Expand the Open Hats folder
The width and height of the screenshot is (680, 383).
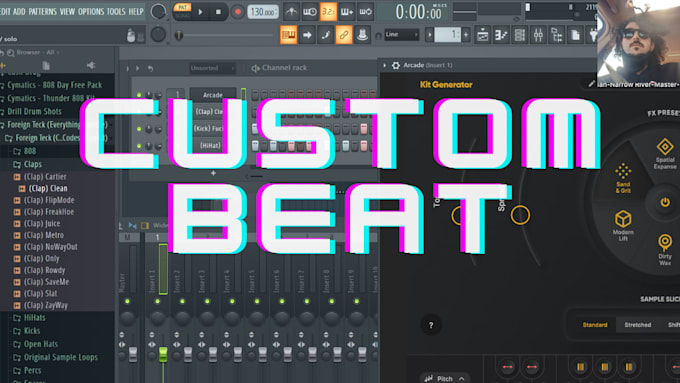[41, 344]
